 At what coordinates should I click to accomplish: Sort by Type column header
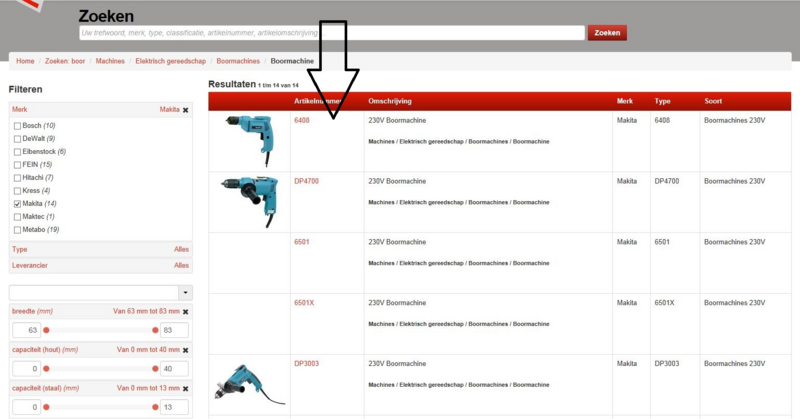[x=662, y=101]
